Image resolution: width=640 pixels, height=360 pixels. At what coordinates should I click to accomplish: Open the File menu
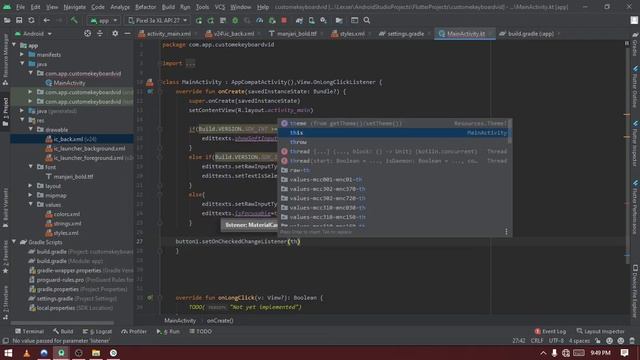(20, 7)
